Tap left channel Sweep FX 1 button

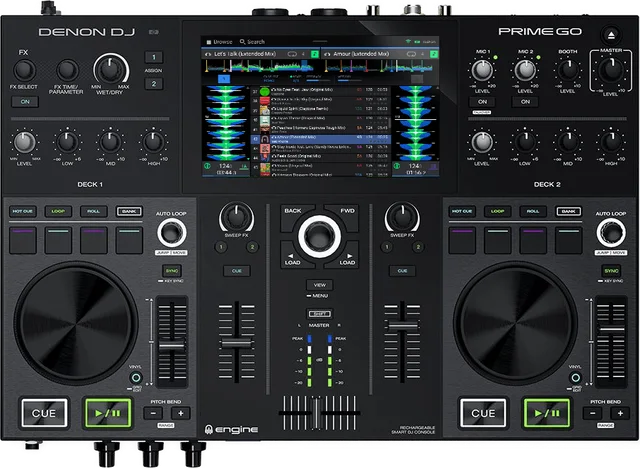[x=221, y=247]
